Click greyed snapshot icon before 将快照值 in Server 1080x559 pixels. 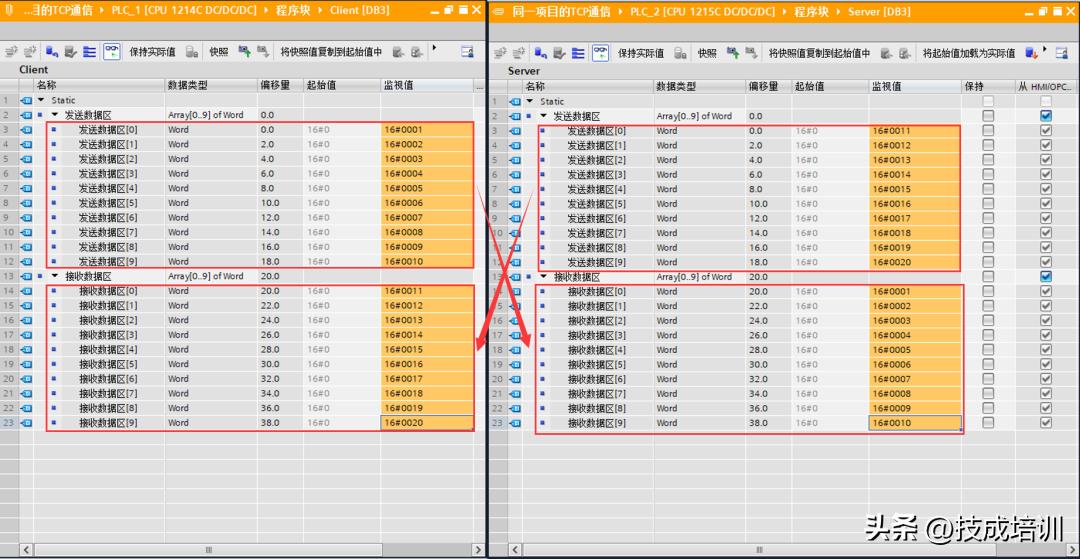[751, 53]
